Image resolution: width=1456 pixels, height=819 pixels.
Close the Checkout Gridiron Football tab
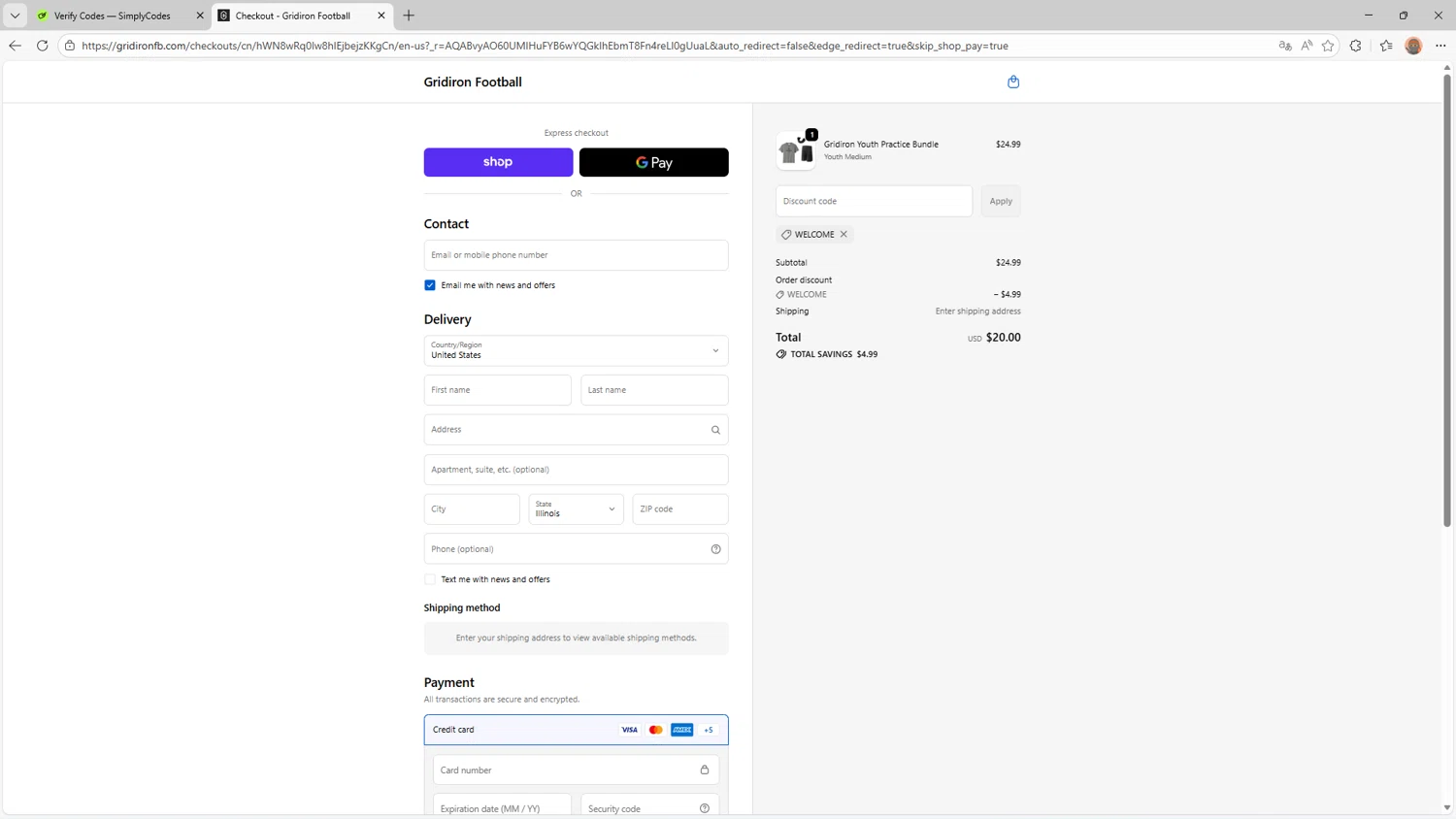click(381, 16)
